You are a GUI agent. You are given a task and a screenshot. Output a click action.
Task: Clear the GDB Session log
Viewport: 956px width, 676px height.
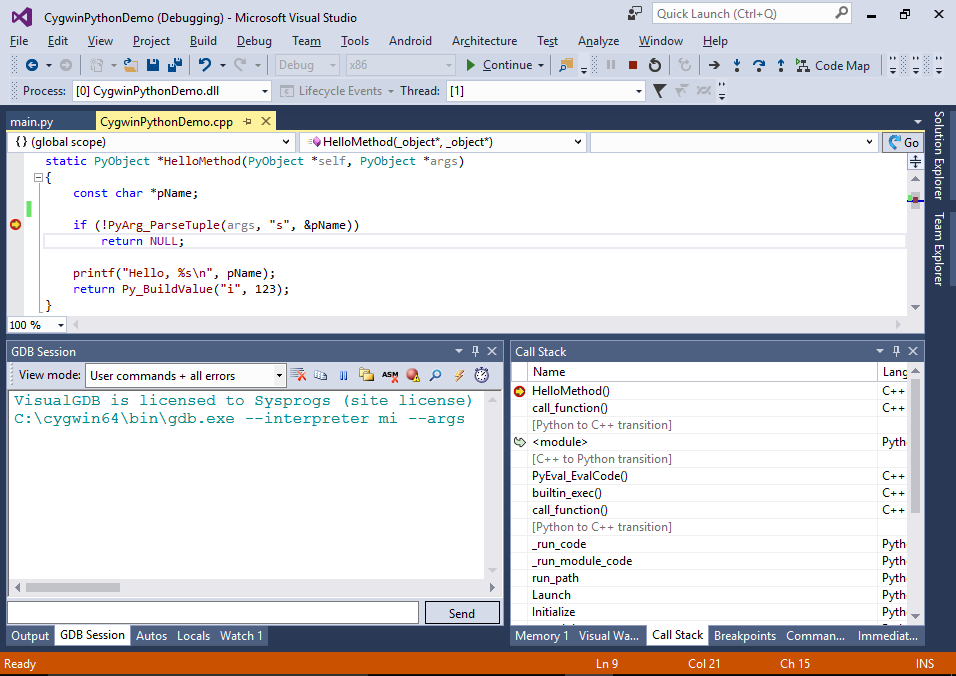[x=298, y=375]
